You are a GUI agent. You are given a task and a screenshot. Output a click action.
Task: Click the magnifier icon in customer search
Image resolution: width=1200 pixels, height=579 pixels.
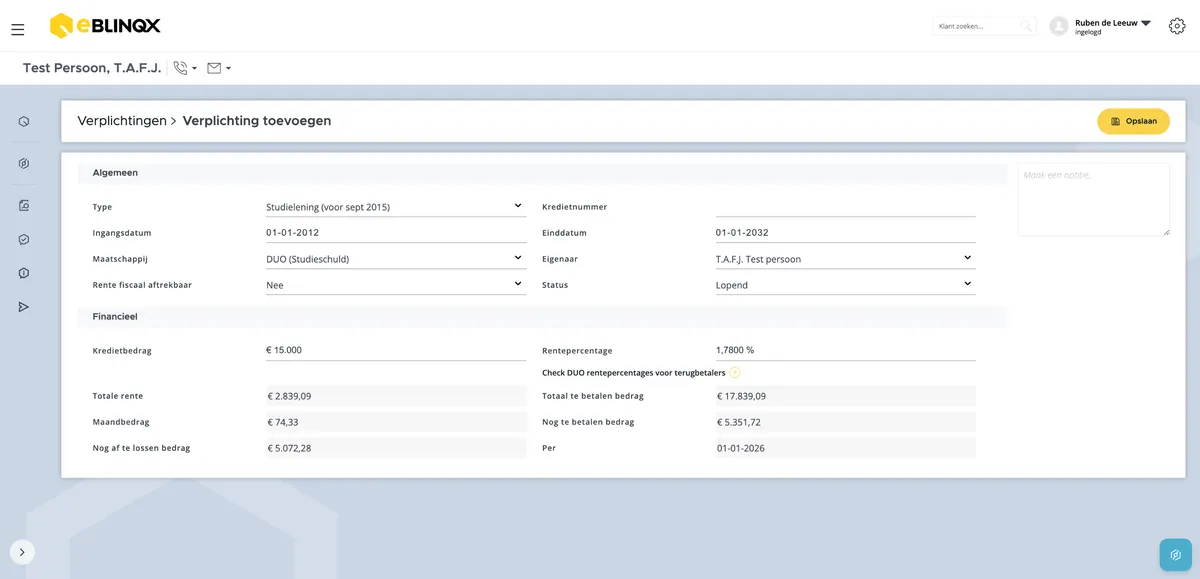coord(1026,26)
